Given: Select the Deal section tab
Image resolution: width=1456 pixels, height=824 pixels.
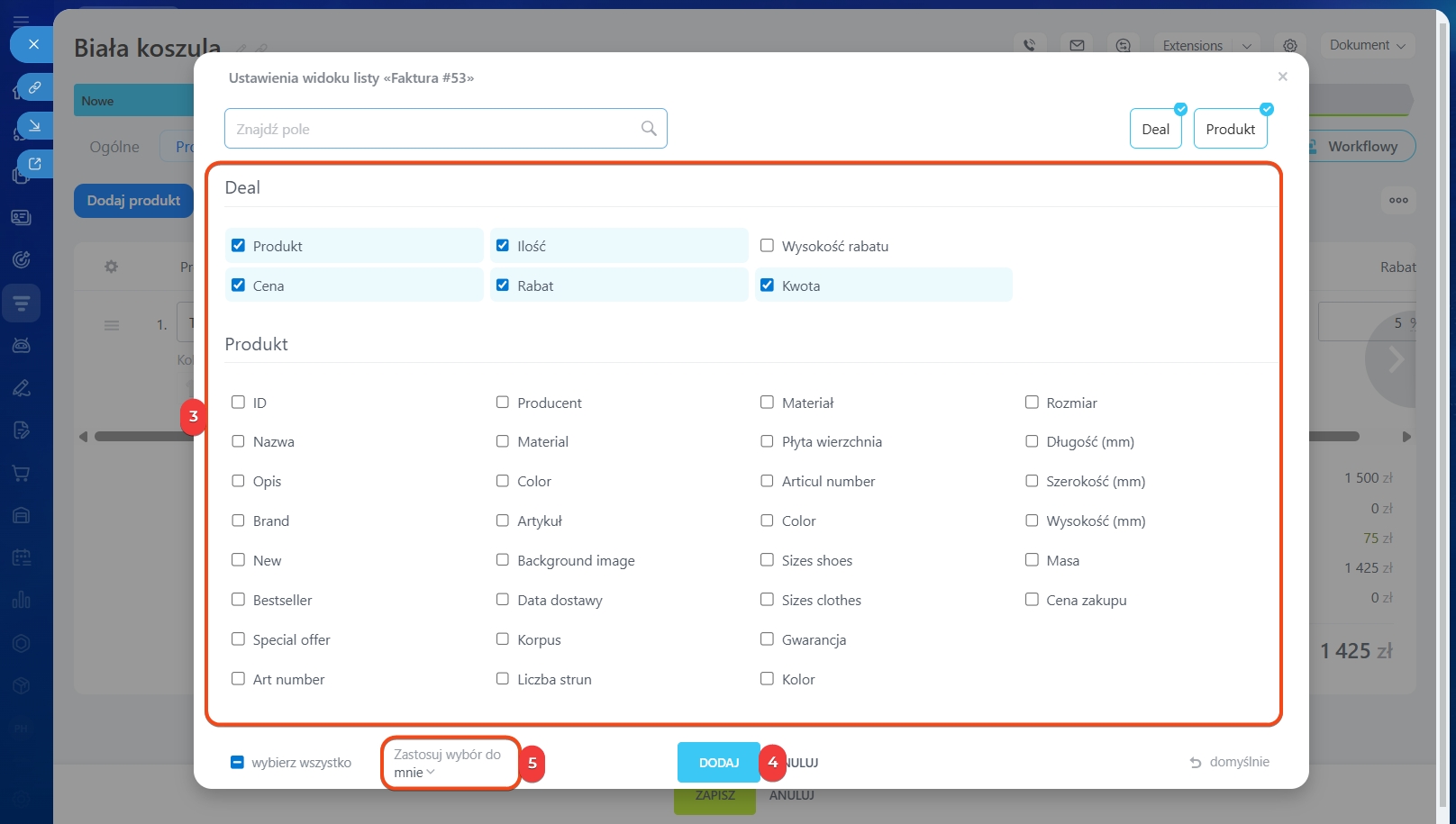Looking at the screenshot, I should pyautogui.click(x=1155, y=129).
